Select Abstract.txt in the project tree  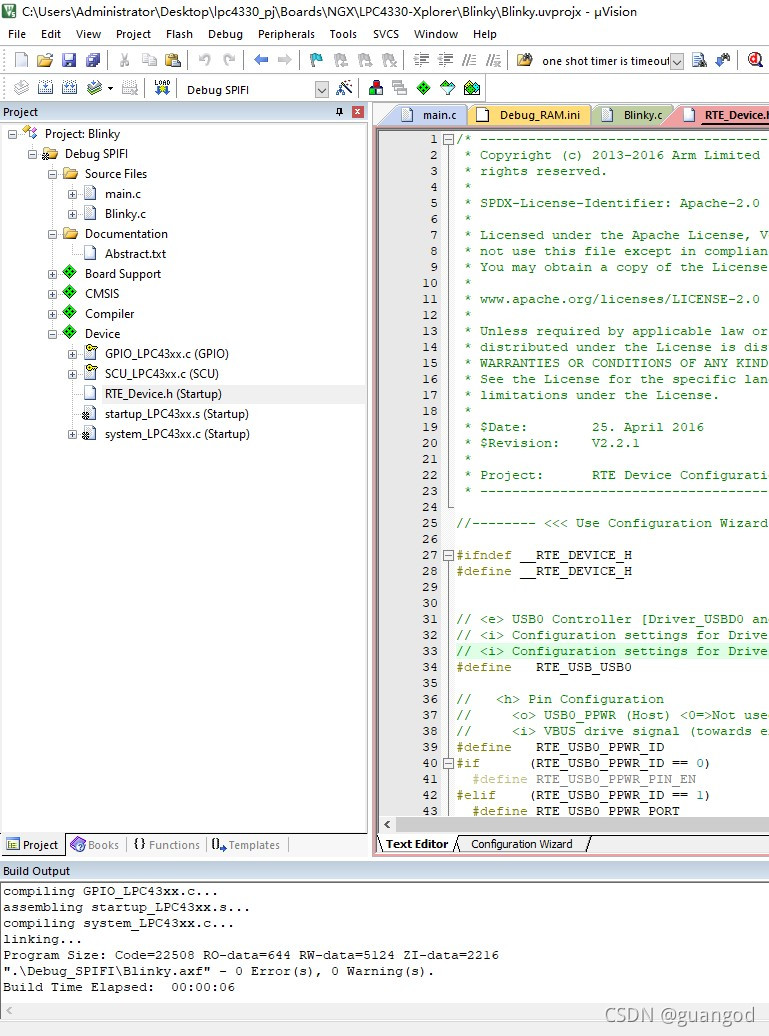135,254
